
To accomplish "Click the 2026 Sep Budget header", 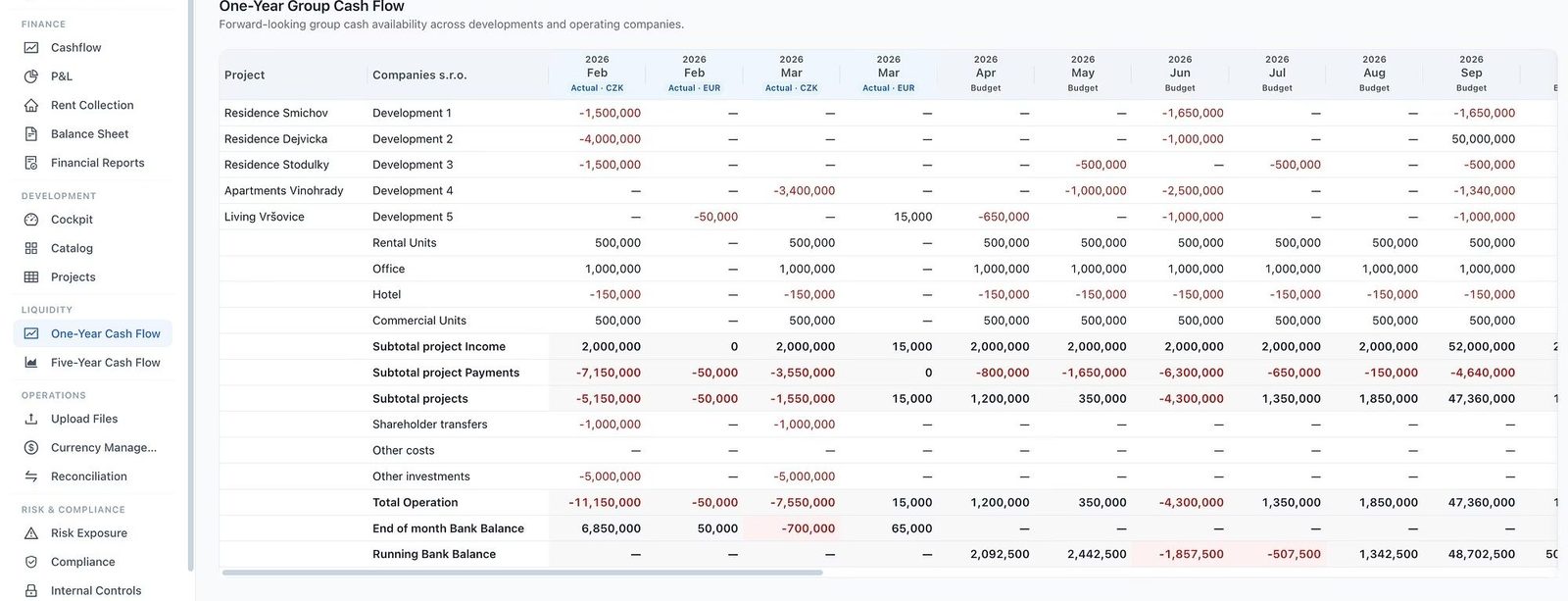I will [x=1472, y=74].
